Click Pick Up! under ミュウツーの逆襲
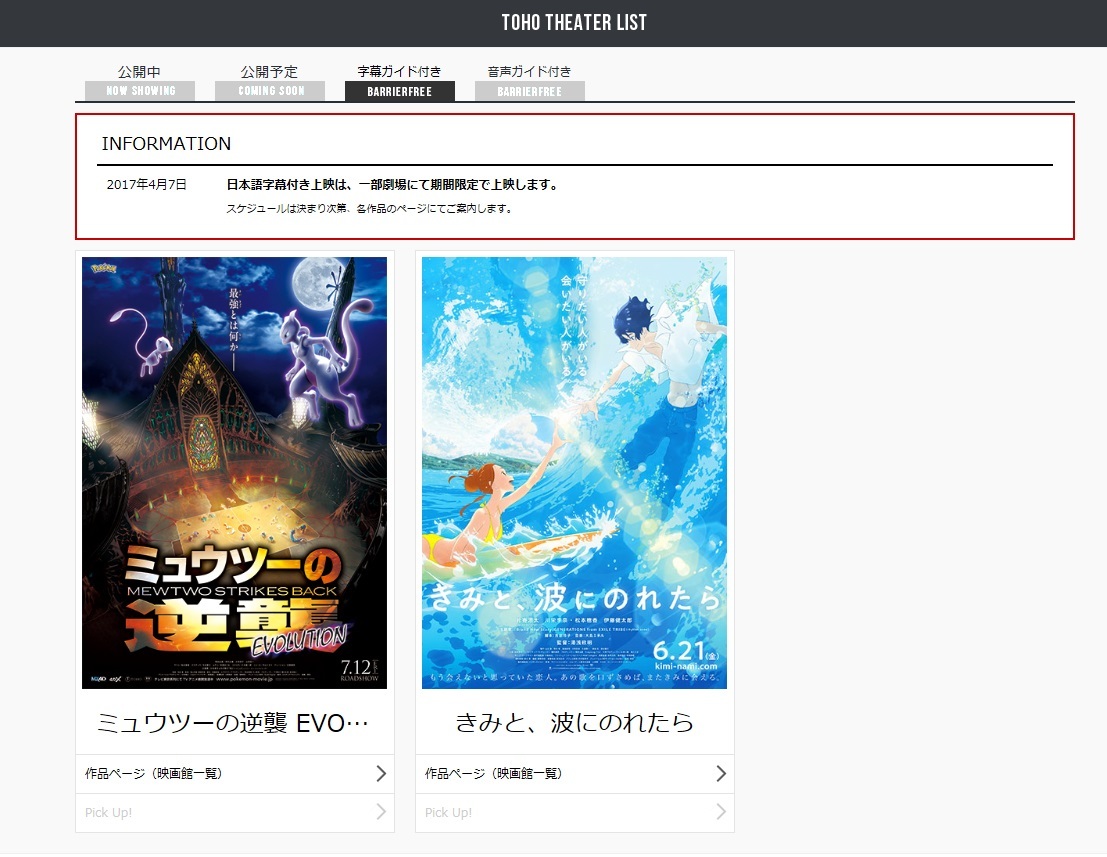The height and width of the screenshot is (857, 1107). point(235,813)
